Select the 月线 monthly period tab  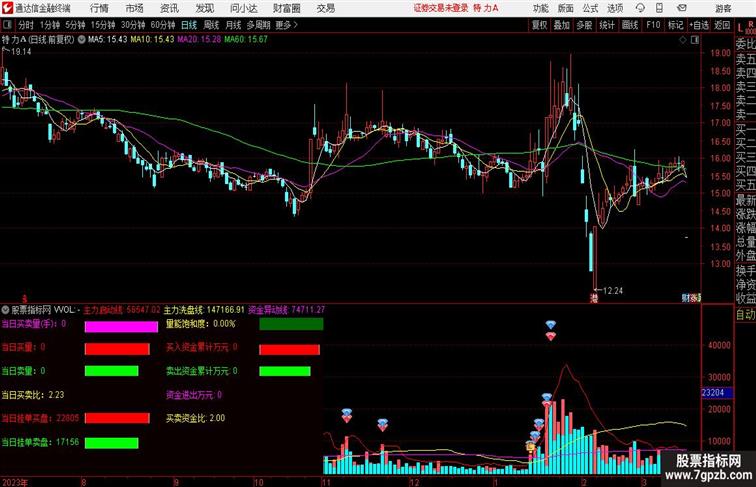tap(233, 25)
